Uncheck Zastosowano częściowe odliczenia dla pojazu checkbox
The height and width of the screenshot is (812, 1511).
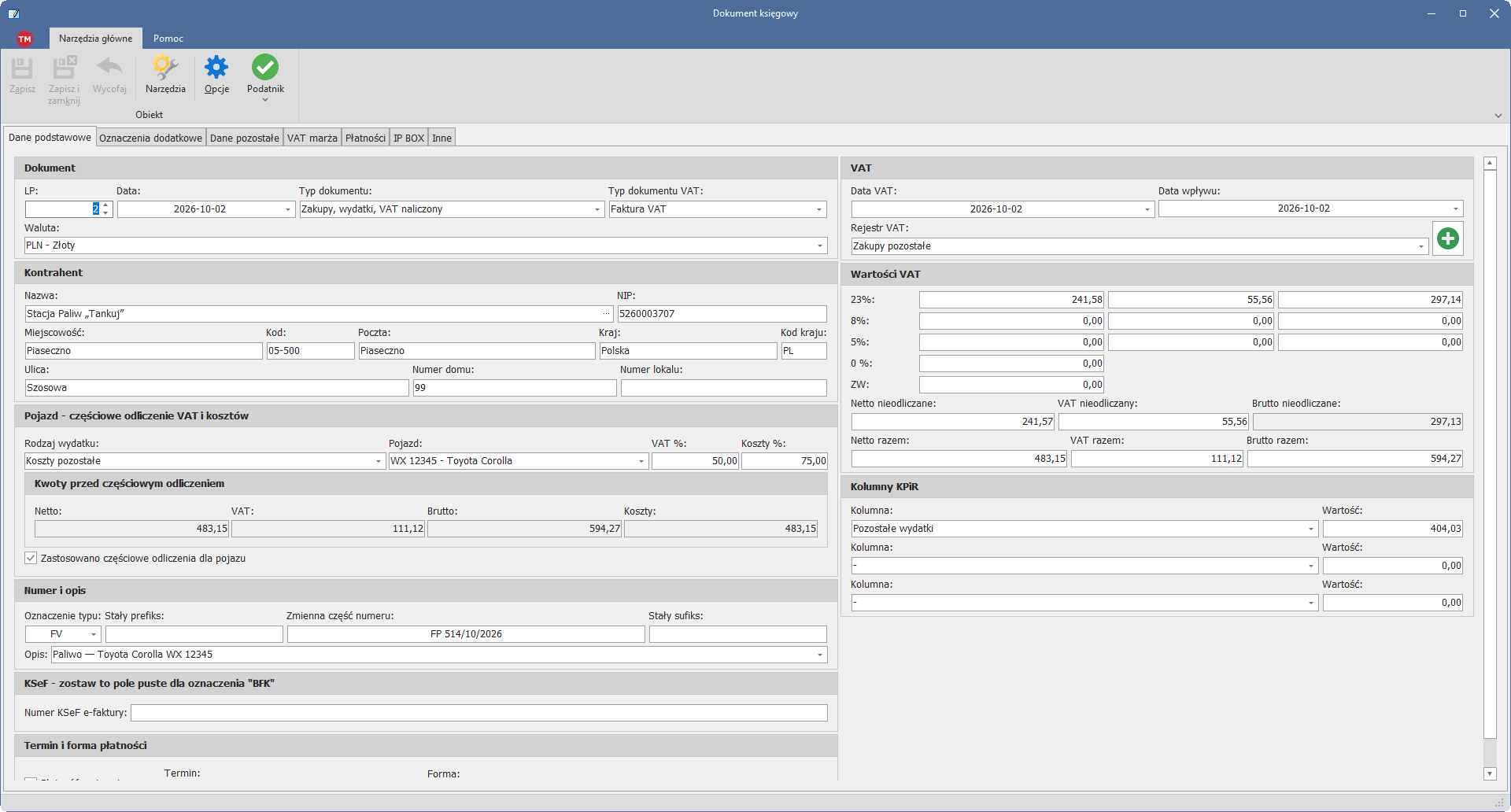tap(31, 558)
